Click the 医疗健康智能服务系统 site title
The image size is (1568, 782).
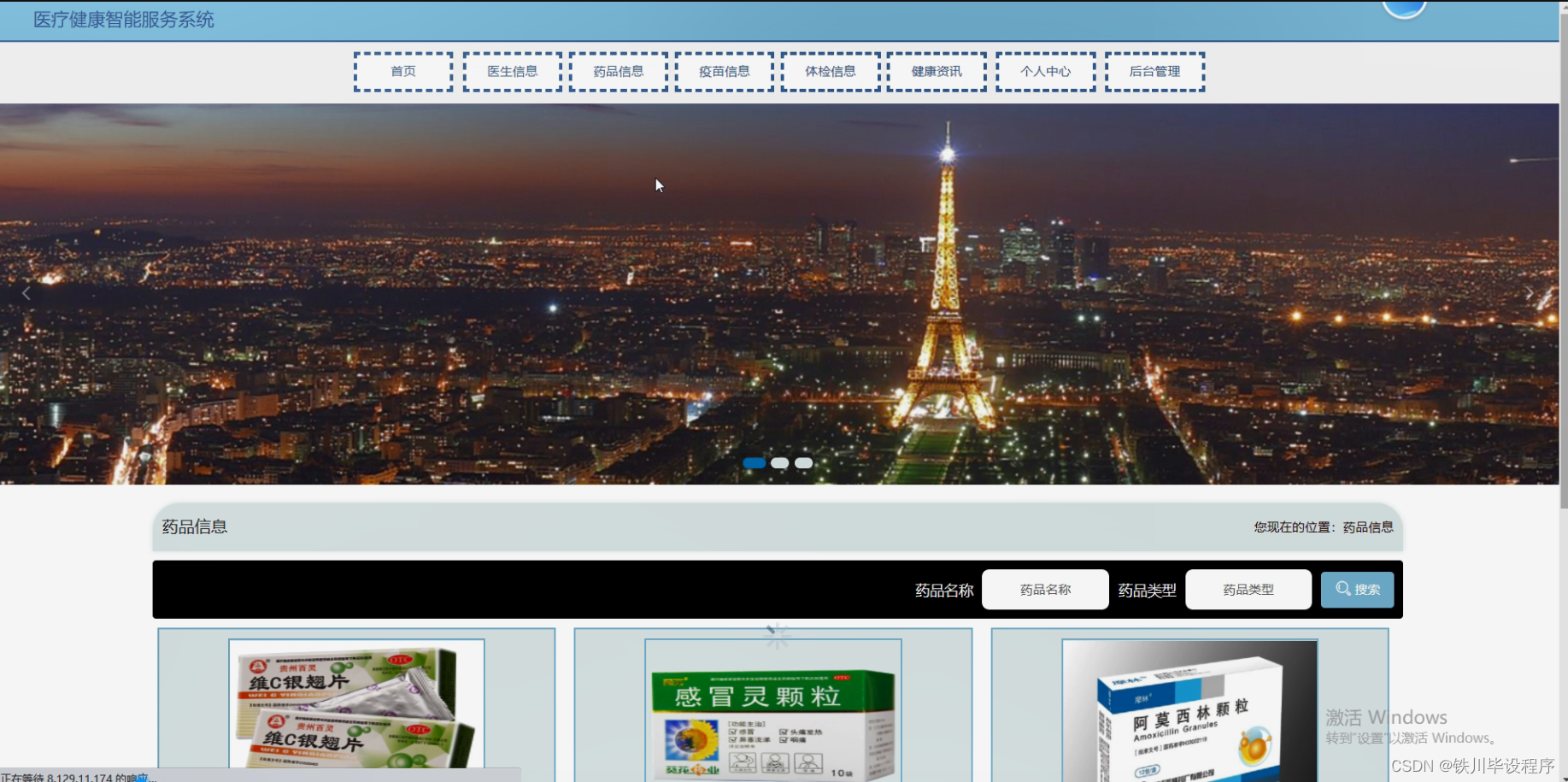pyautogui.click(x=124, y=20)
